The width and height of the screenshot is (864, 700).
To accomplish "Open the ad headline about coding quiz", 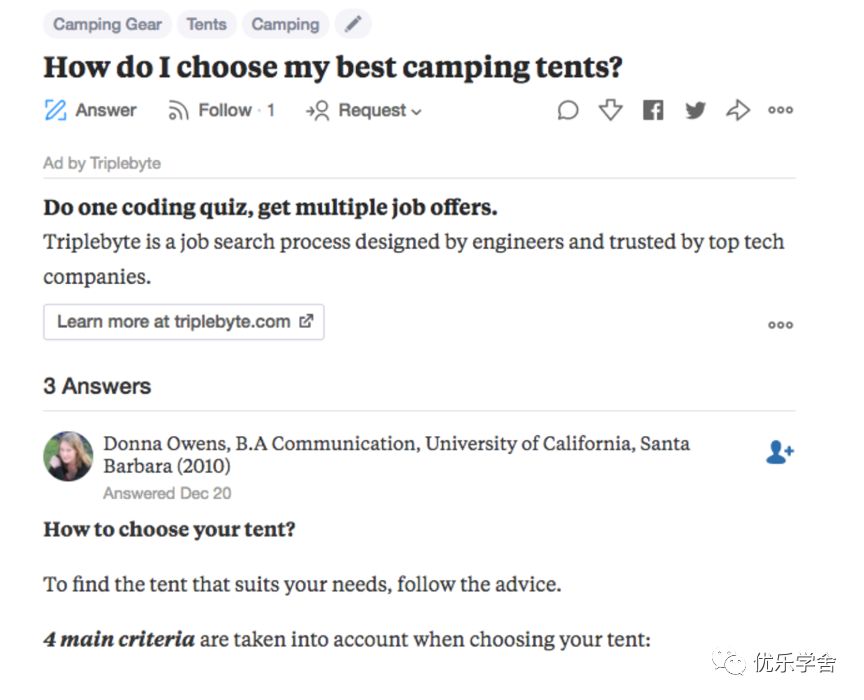I will [x=270, y=208].
